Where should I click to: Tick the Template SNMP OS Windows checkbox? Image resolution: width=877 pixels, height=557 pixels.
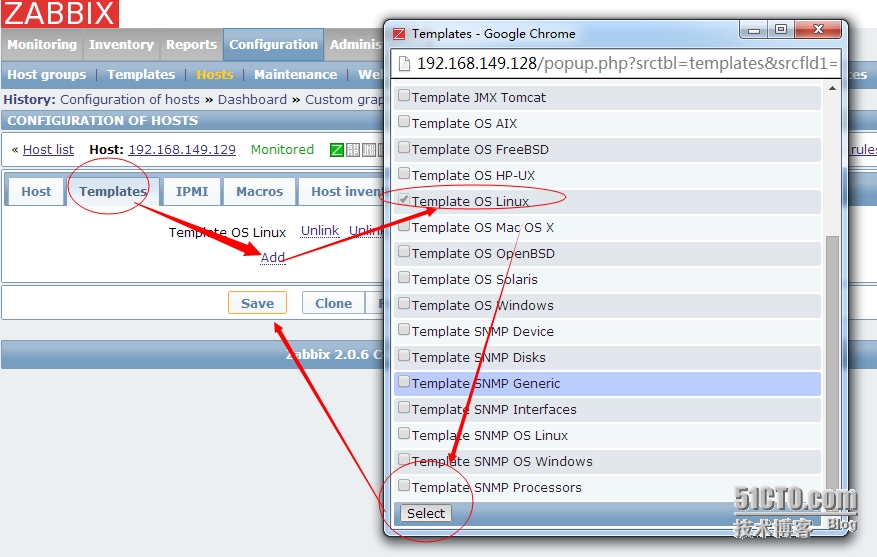pyautogui.click(x=404, y=460)
